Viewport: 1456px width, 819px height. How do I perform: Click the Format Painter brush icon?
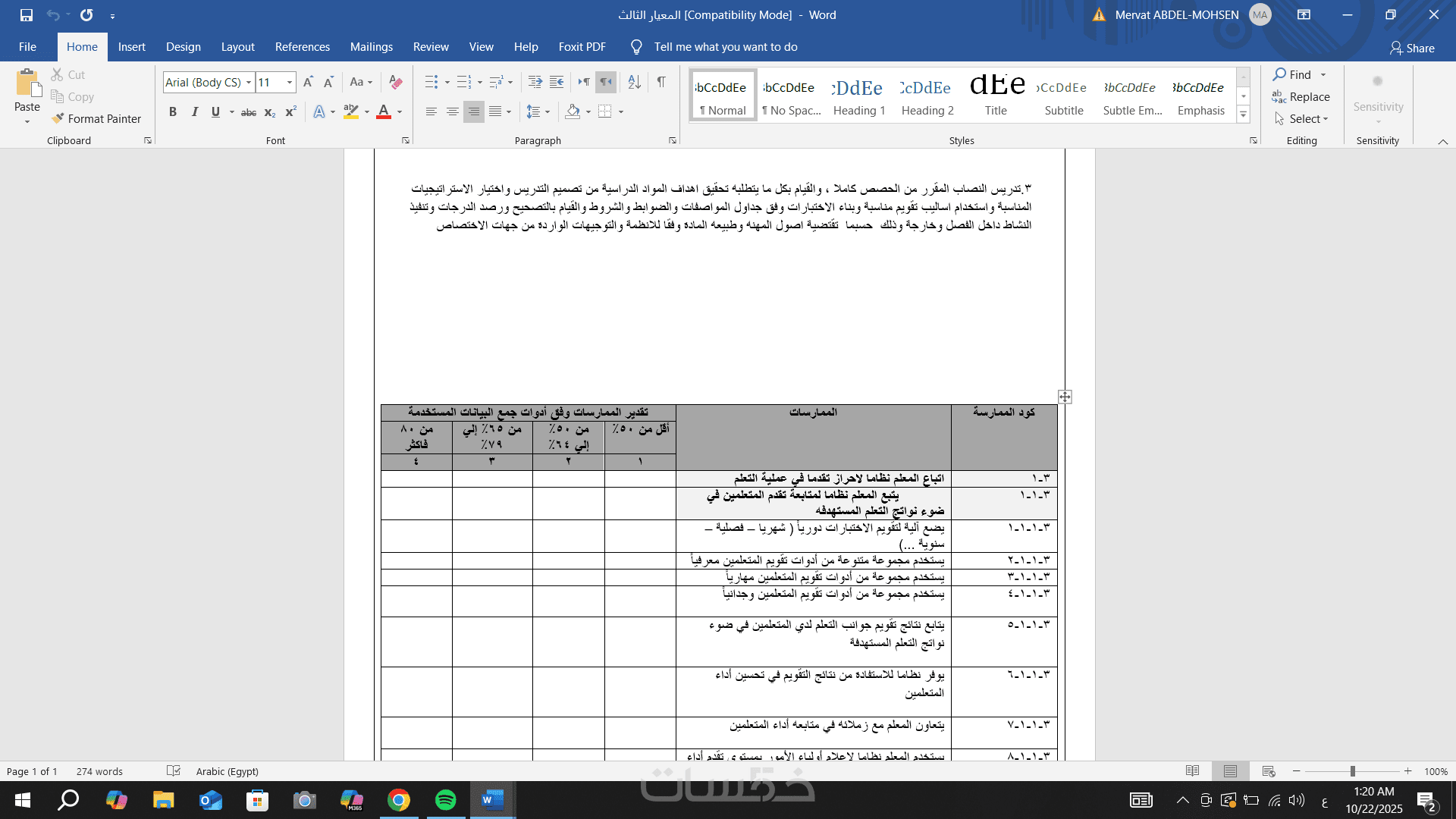[58, 119]
